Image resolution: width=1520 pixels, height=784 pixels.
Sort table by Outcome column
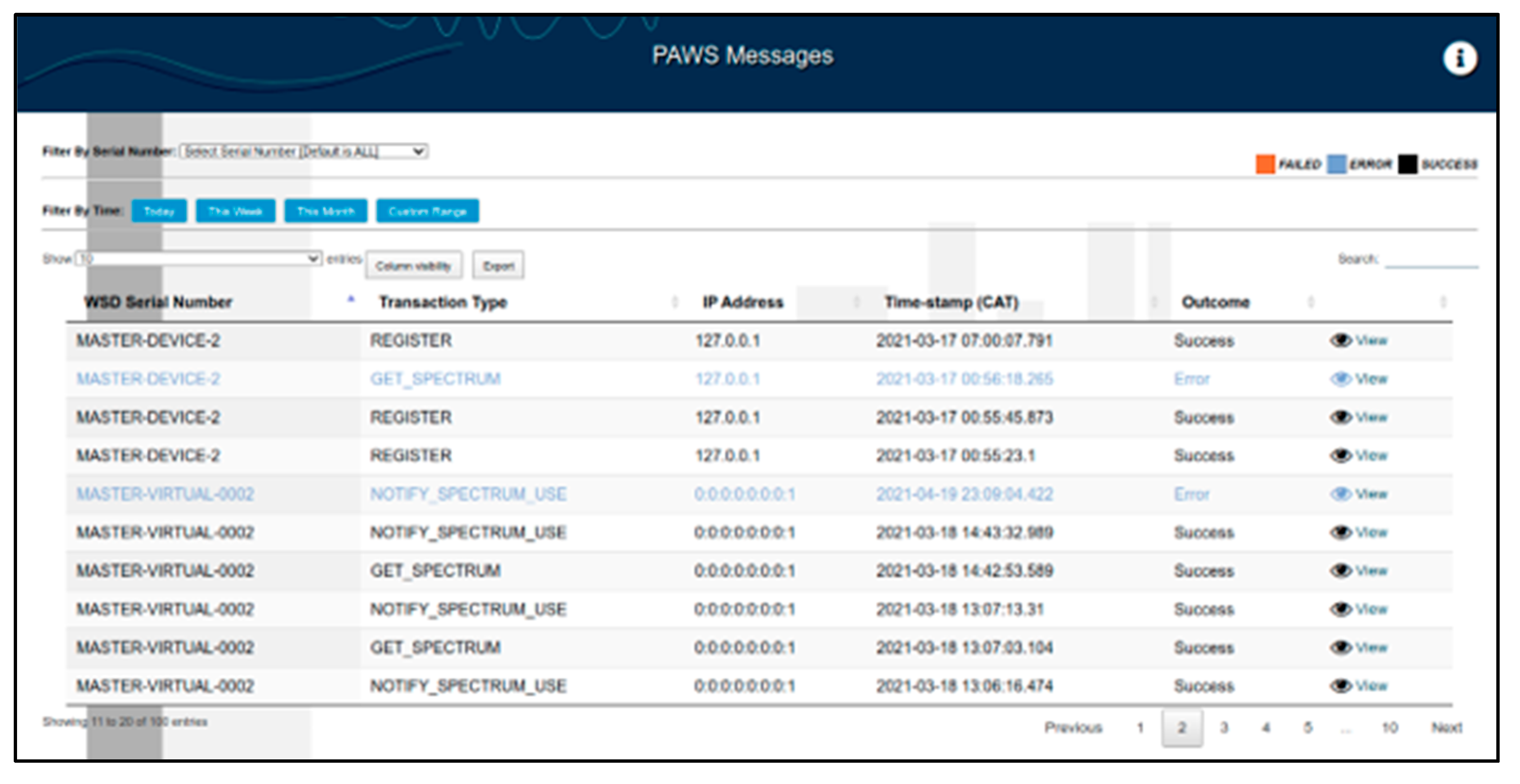point(1216,302)
